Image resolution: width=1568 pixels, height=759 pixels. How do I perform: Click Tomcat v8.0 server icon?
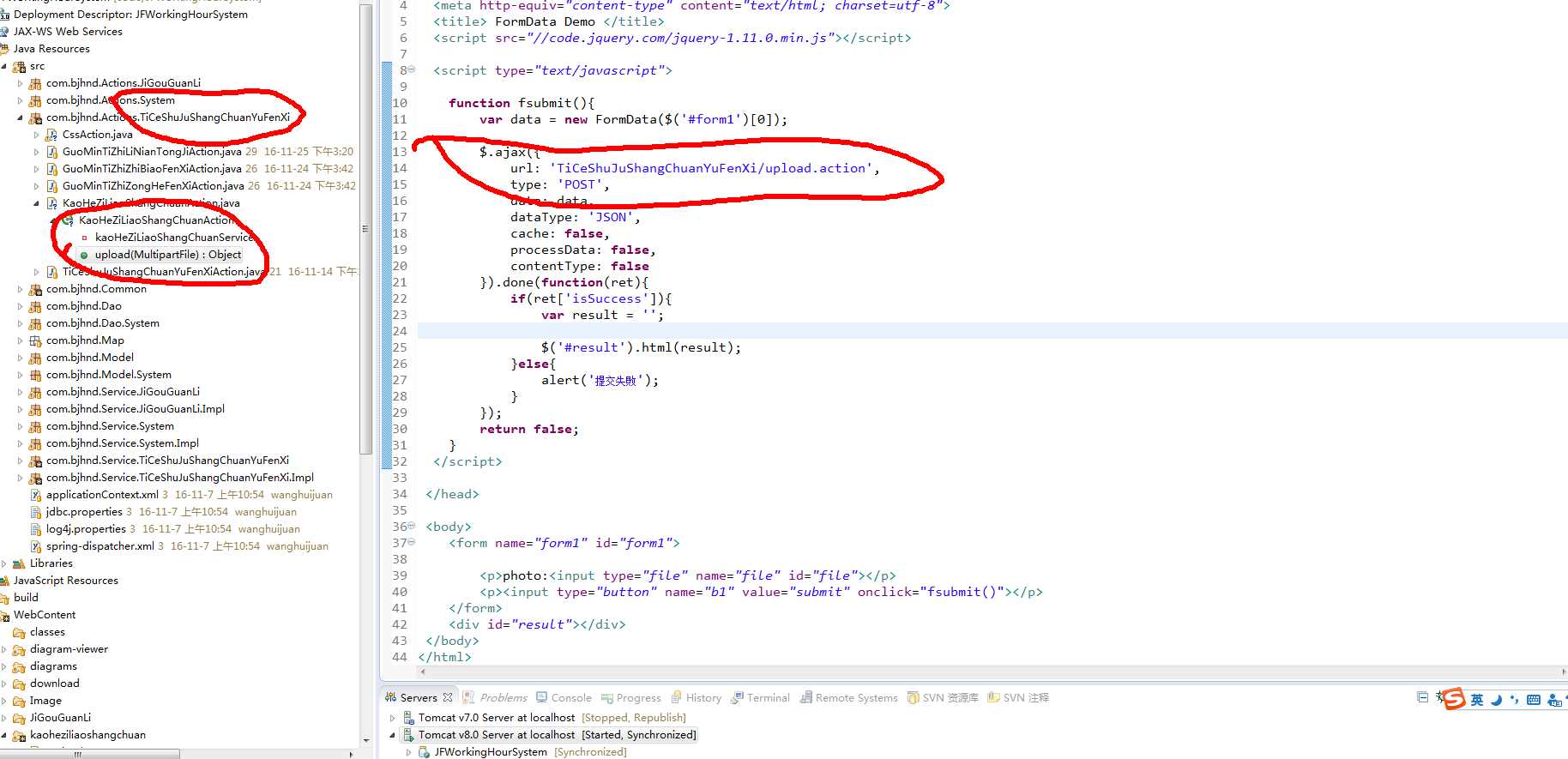click(408, 735)
